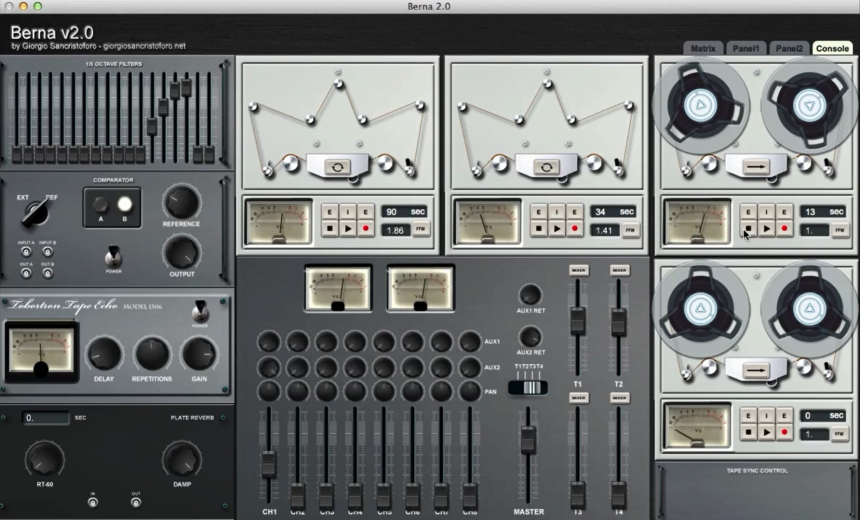Click the FFW button on first tape deck
860x520 pixels.
pyautogui.click(x=420, y=230)
